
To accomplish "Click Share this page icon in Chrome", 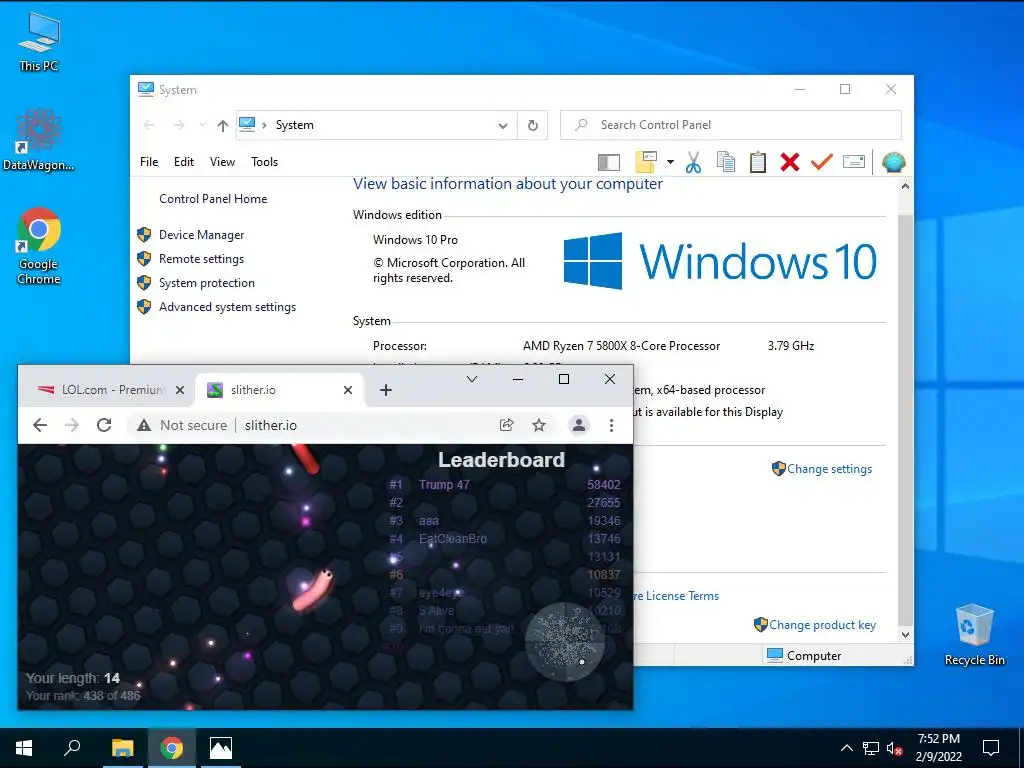I will tap(506, 425).
